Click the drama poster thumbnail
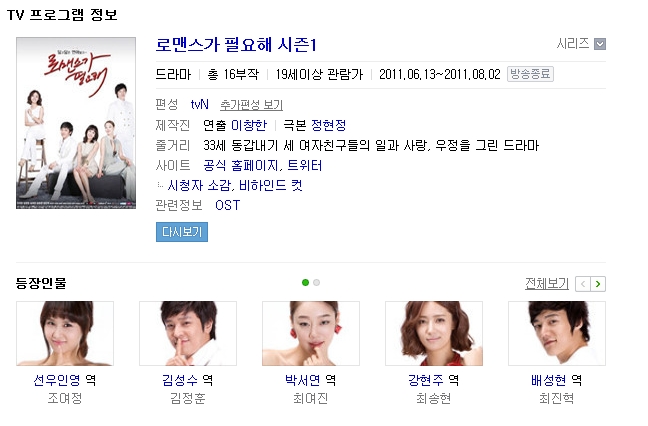This screenshot has width=648, height=426. point(76,123)
